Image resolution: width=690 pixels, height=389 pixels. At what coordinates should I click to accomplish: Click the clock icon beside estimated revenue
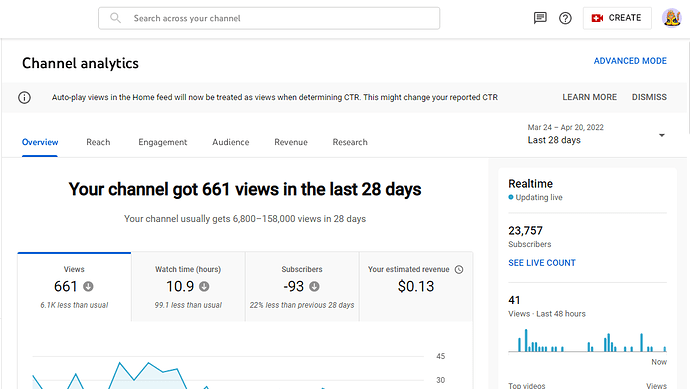click(459, 269)
